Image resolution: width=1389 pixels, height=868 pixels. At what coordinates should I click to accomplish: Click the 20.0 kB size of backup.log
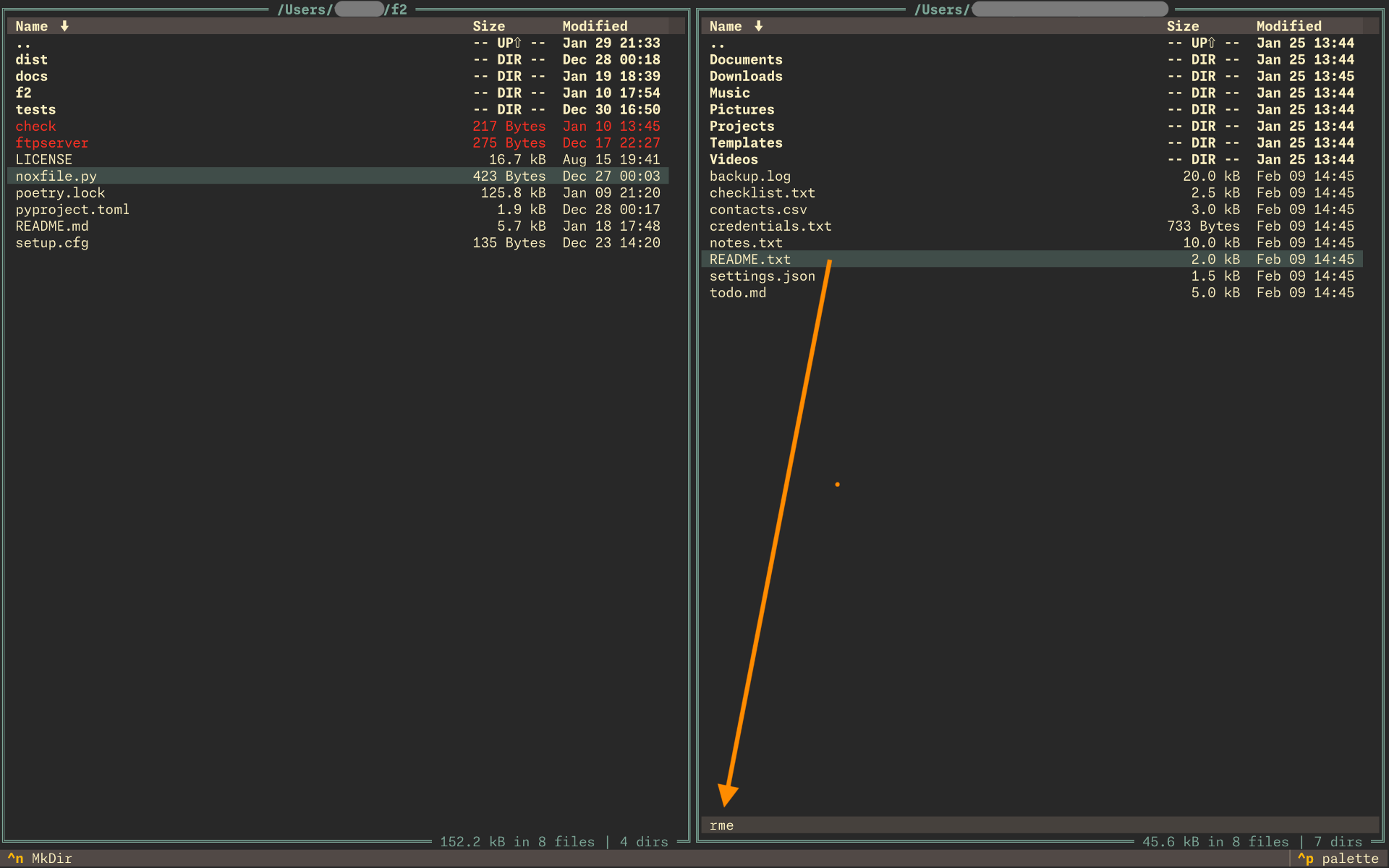pyautogui.click(x=1211, y=176)
